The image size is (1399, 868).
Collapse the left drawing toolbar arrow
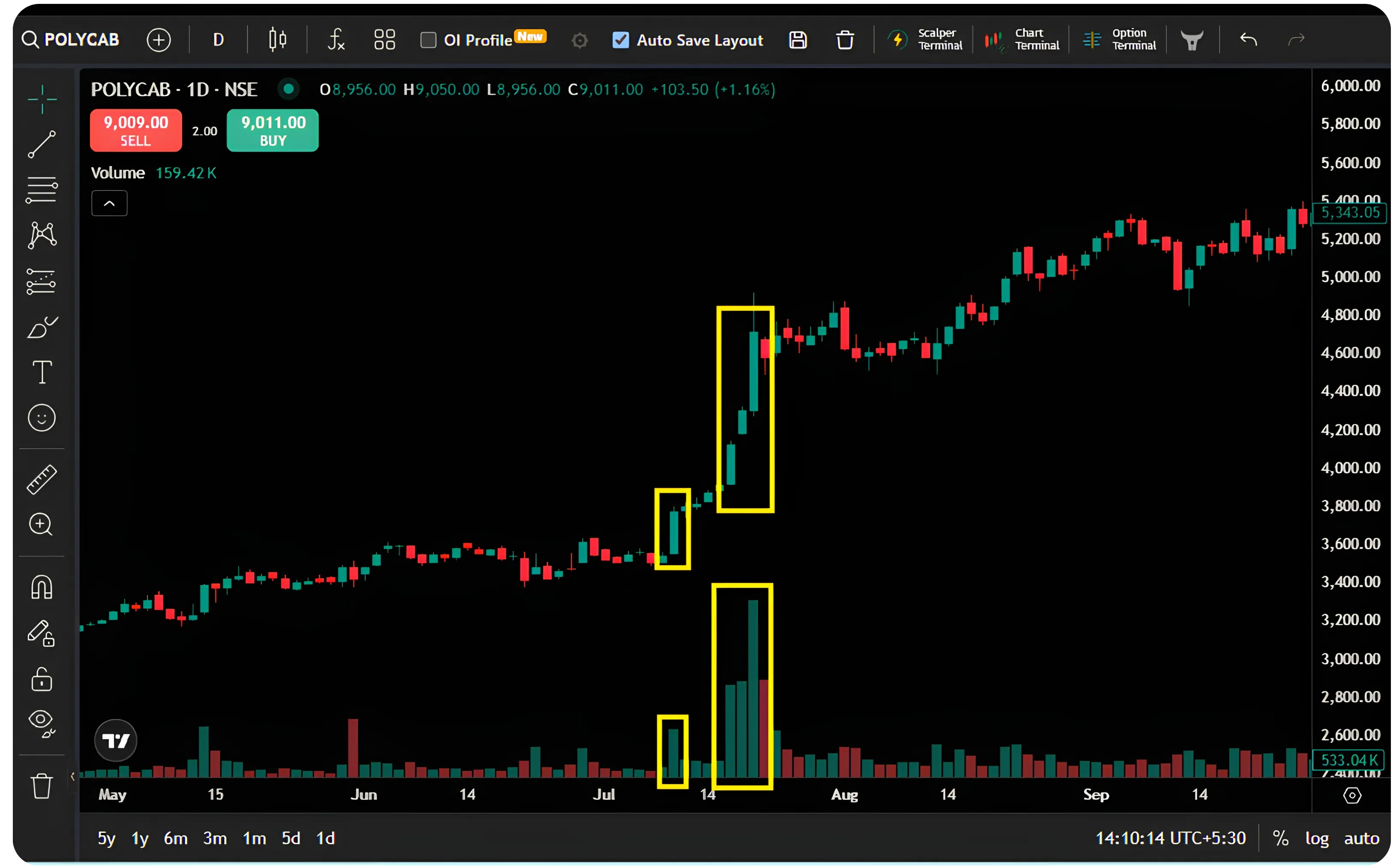click(73, 777)
